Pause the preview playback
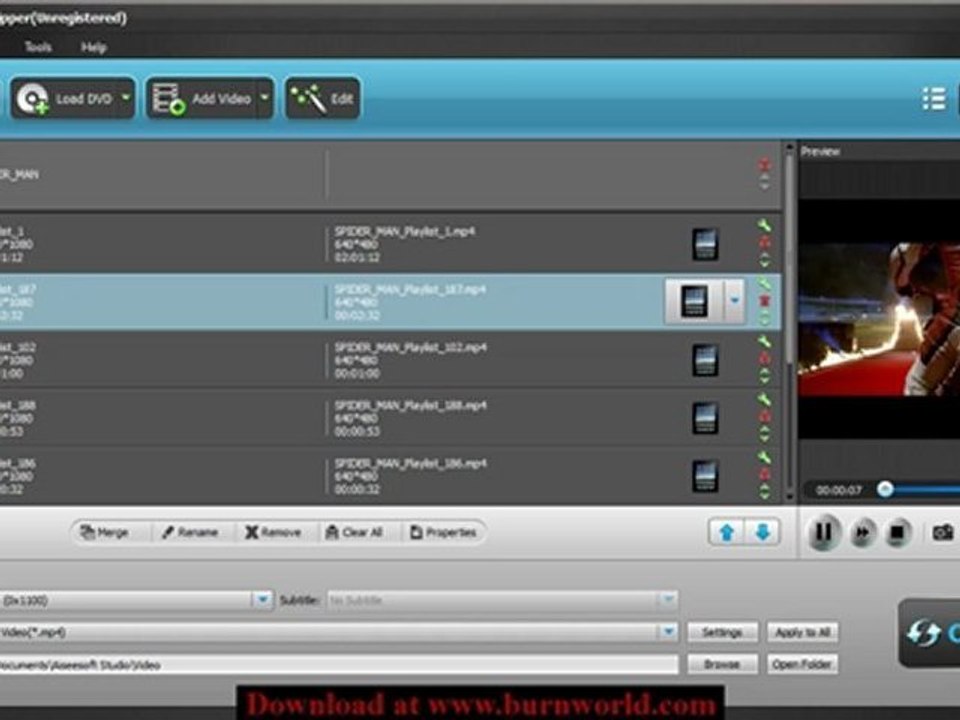This screenshot has height=720, width=960. (x=823, y=532)
